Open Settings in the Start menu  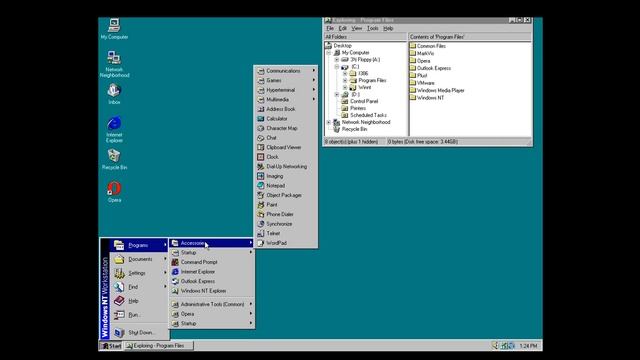coord(139,273)
